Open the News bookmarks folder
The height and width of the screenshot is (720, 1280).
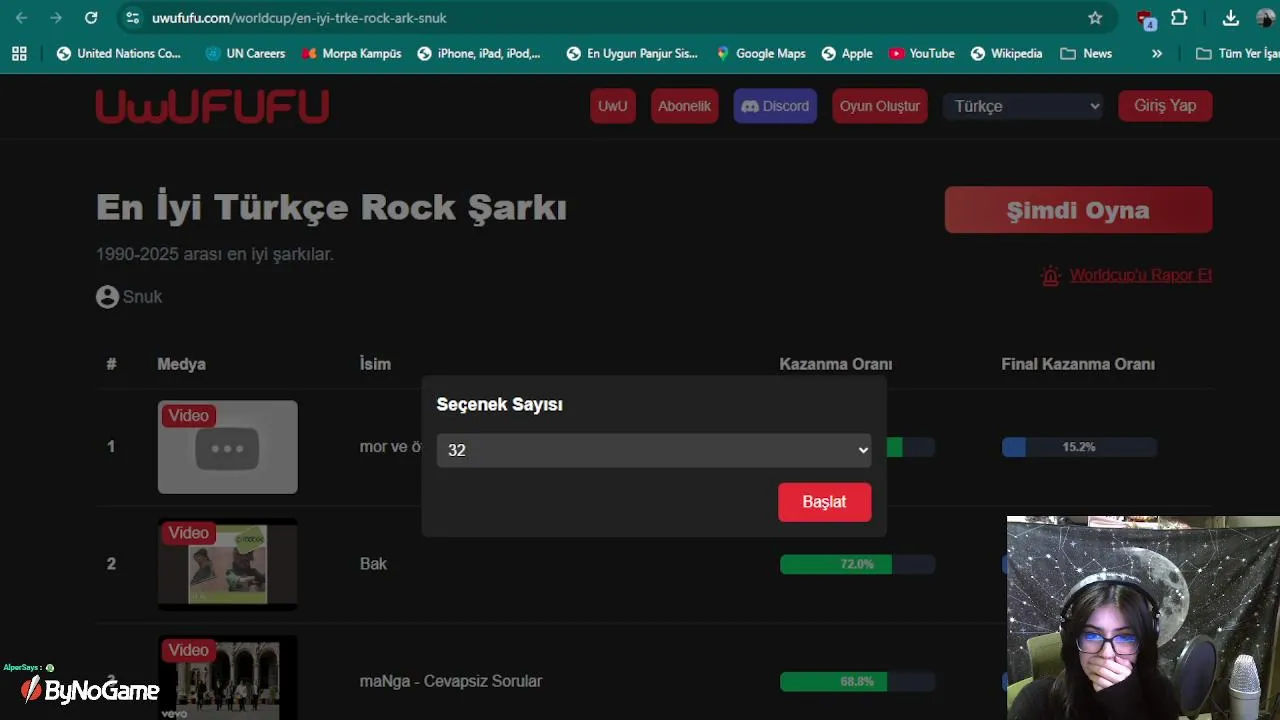(x=1086, y=53)
